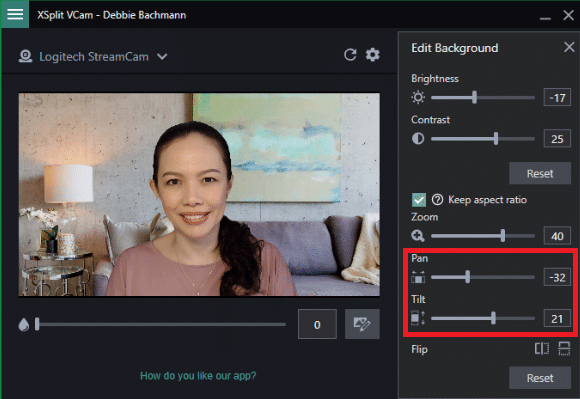Open camera settings gear
Screen dimensions: 580x399
[372, 55]
